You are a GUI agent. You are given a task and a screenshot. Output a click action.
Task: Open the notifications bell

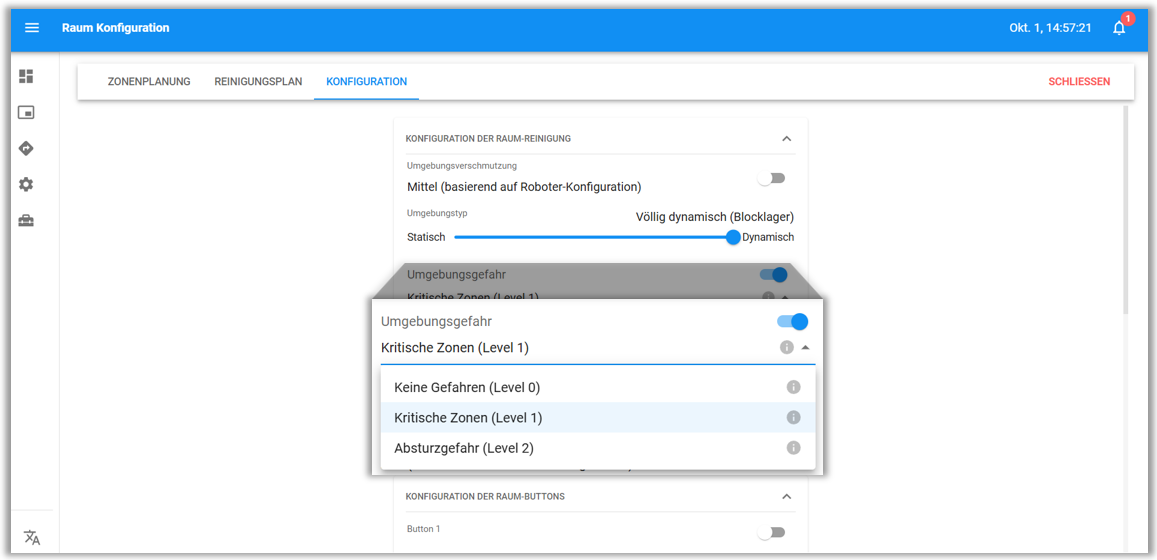point(1119,28)
